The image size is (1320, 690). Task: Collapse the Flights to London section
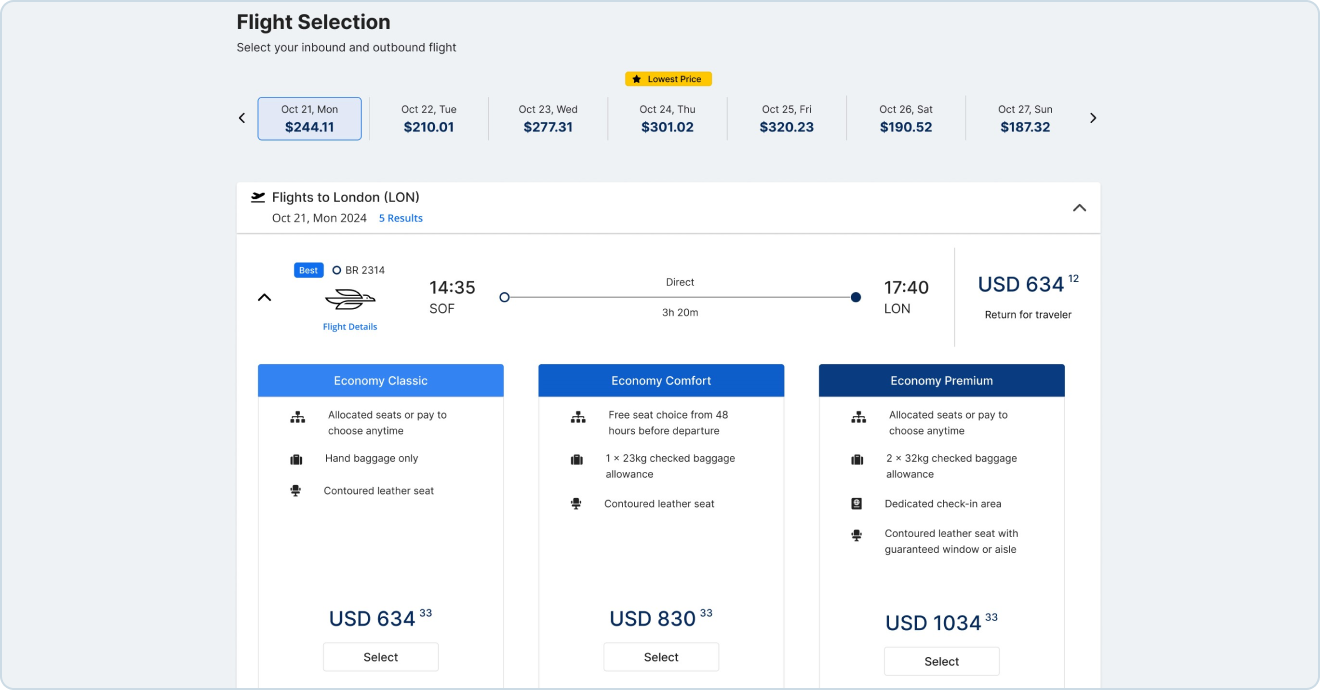(1079, 208)
